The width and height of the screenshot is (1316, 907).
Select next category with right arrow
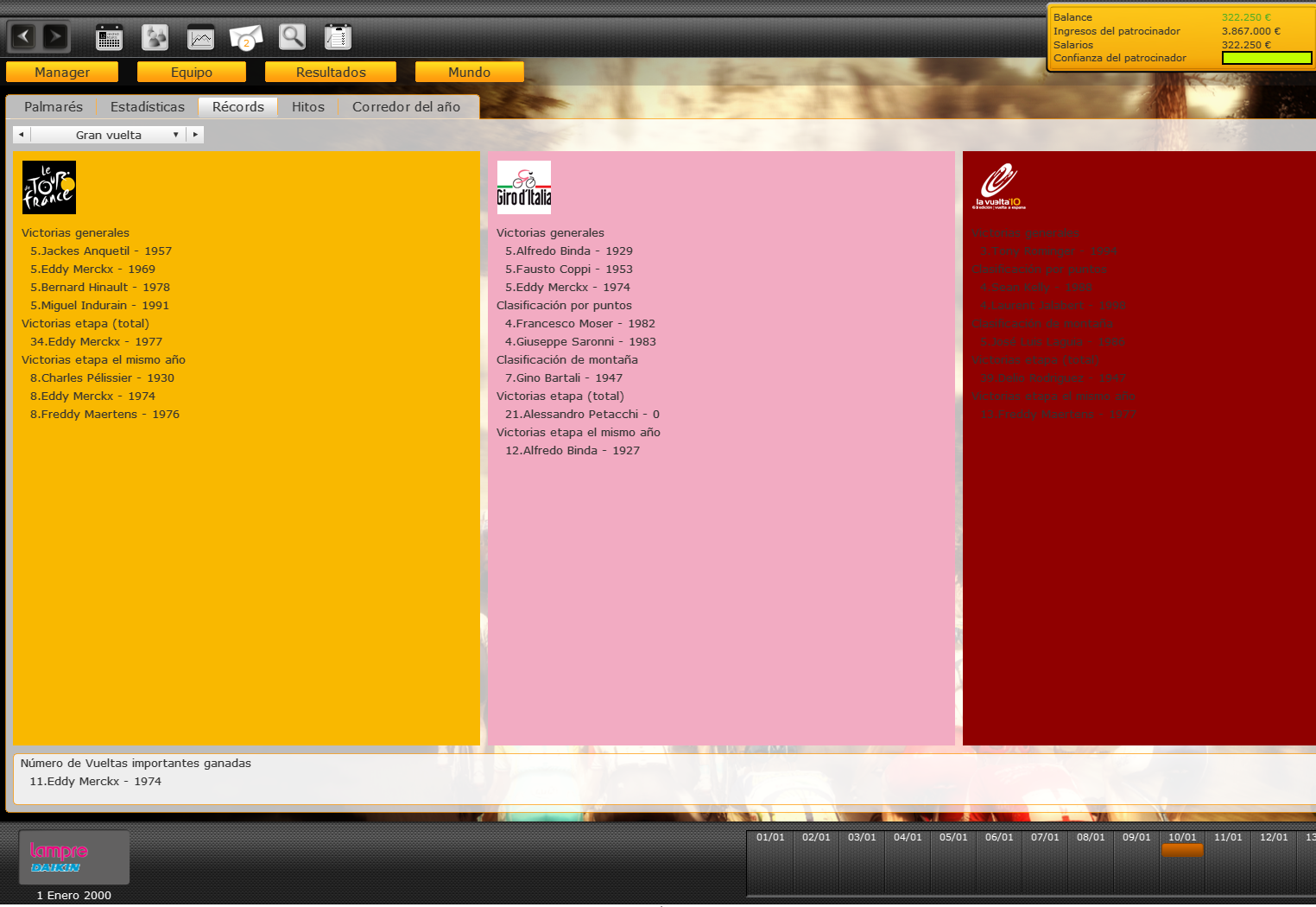click(196, 135)
